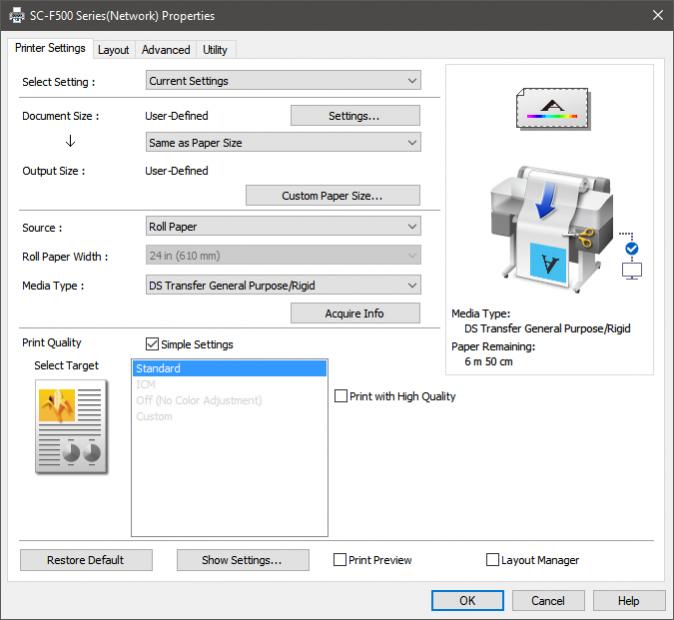Click the Show Settings... button
The width and height of the screenshot is (674, 620).
(242, 560)
